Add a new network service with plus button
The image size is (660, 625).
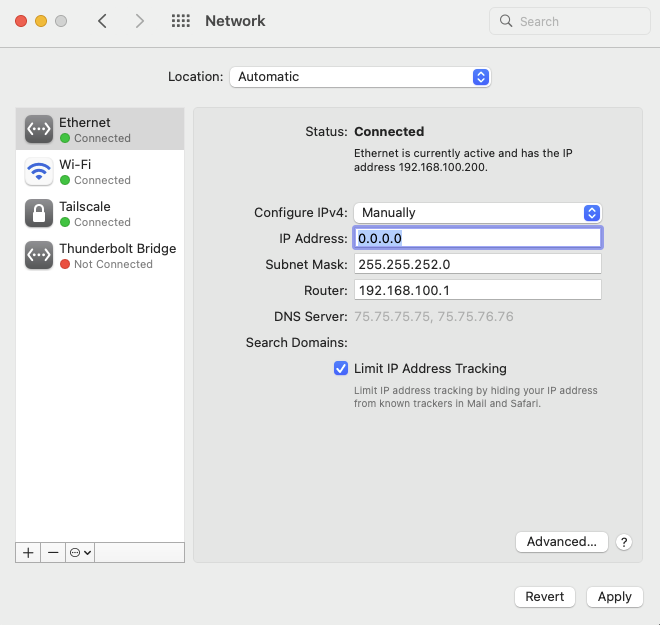coord(28,553)
